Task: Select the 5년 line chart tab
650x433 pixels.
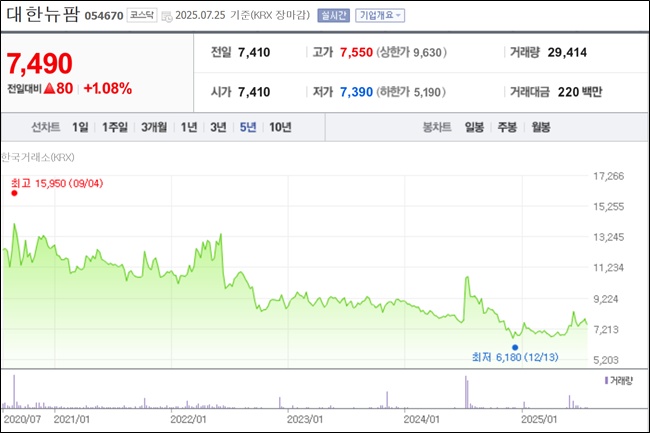Action: (248, 127)
